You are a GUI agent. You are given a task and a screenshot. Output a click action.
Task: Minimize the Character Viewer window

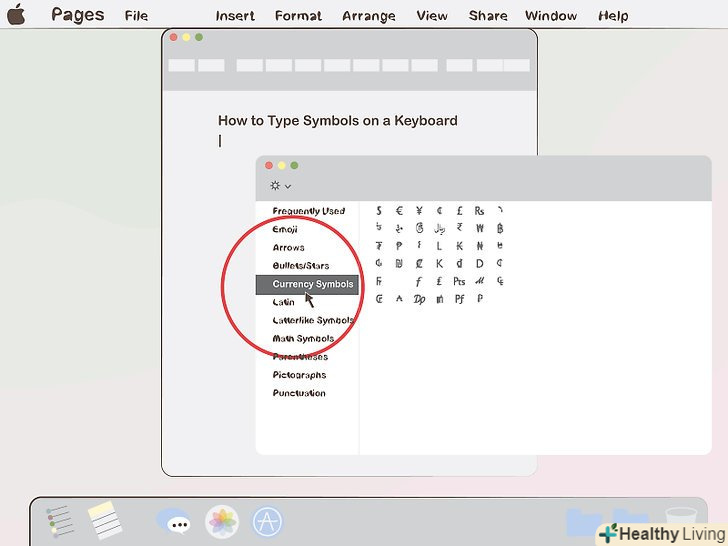(281, 165)
